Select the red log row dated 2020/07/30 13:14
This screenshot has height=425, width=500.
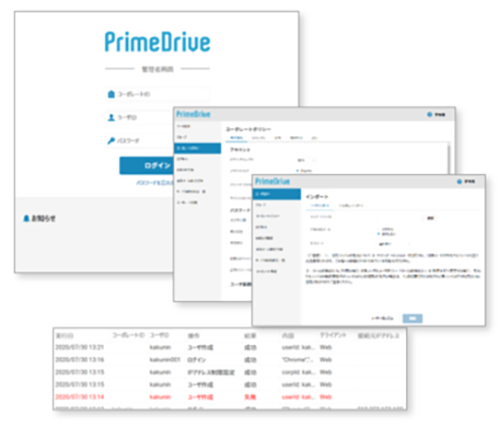[x=229, y=397]
